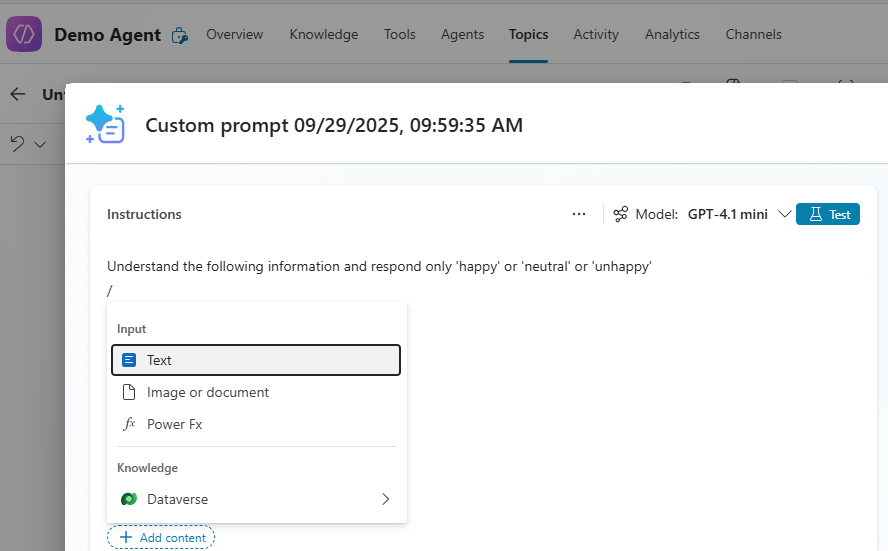The image size is (888, 551).
Task: Click the Text input icon in the menu
Action: pyautogui.click(x=129, y=360)
